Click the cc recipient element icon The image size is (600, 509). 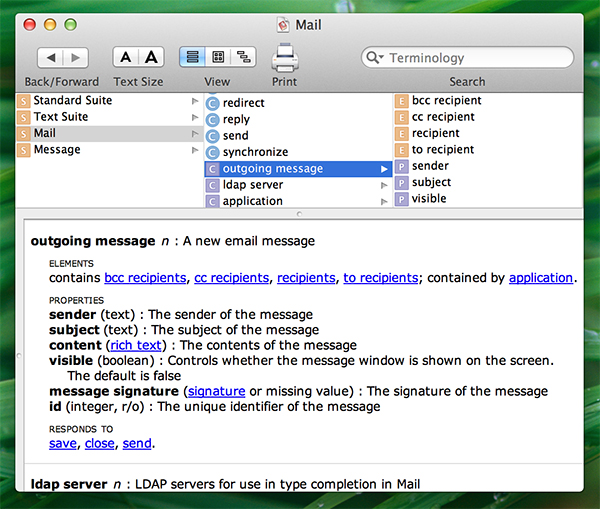point(401,117)
